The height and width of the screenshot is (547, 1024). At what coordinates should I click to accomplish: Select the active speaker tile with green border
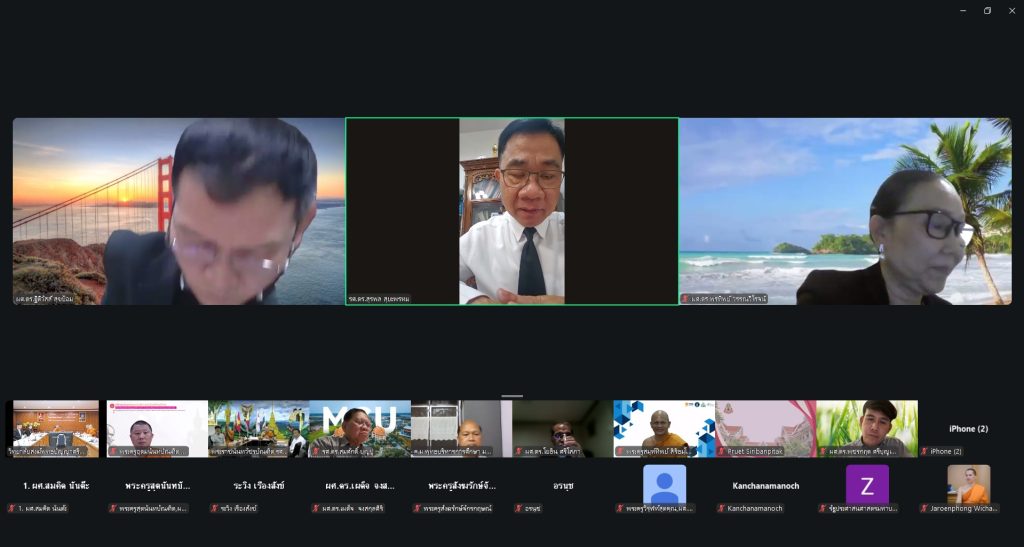click(x=511, y=211)
